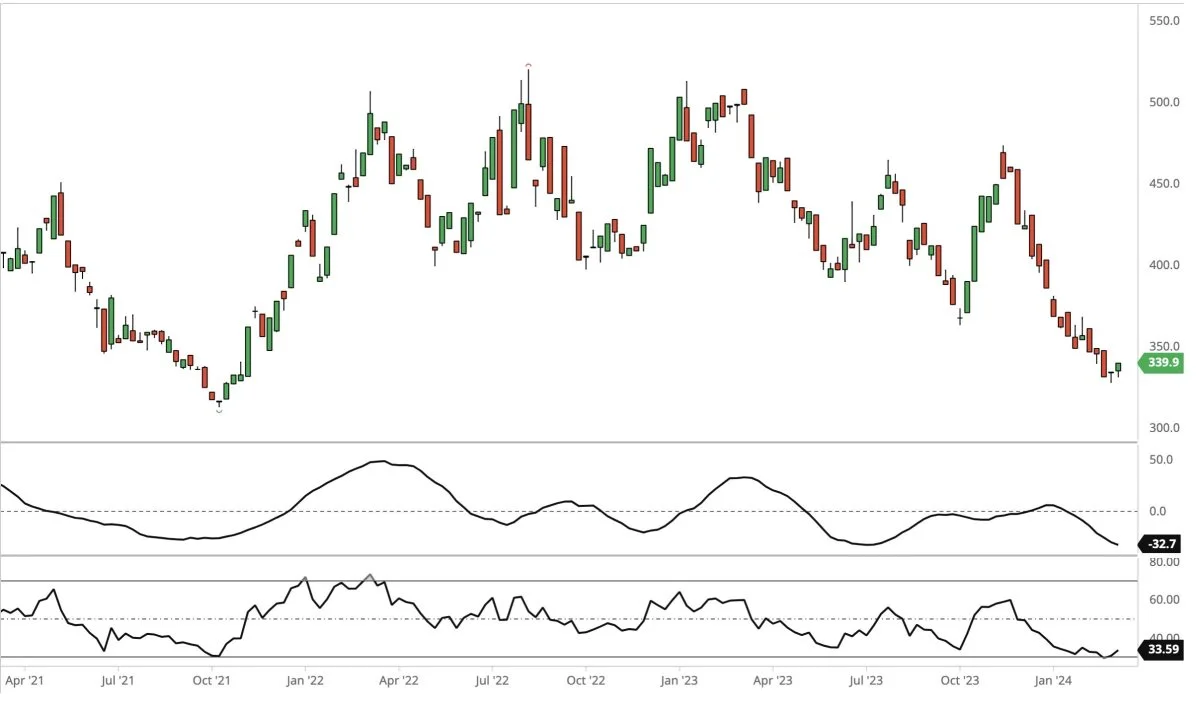Click the Apr '23 date label

click(773, 681)
